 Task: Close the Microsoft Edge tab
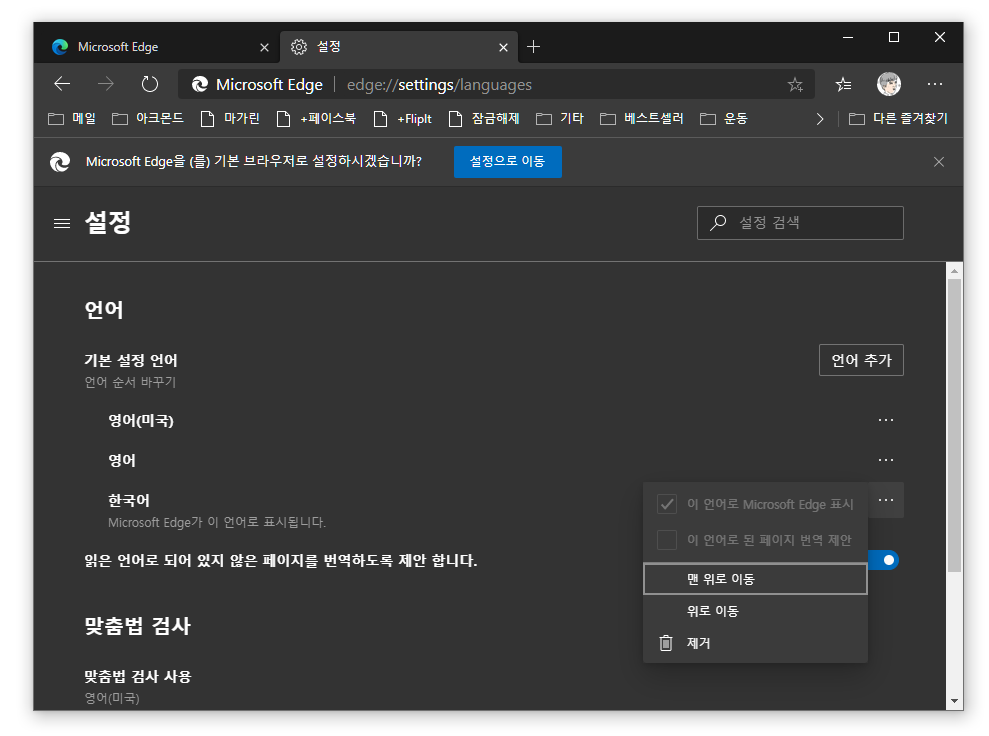(x=264, y=47)
